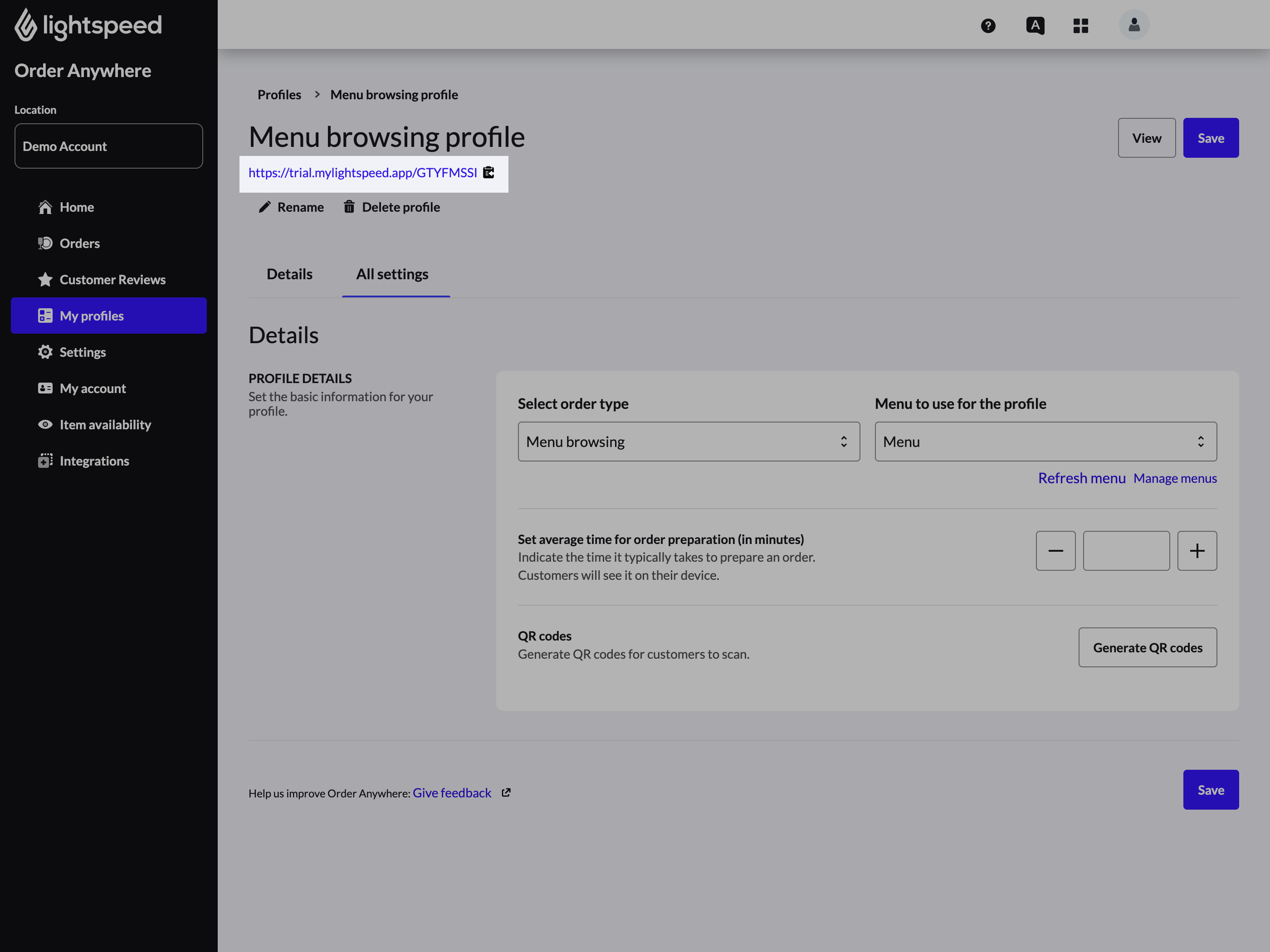Click the Orders icon in sidebar
The image size is (1270, 952).
click(x=45, y=243)
